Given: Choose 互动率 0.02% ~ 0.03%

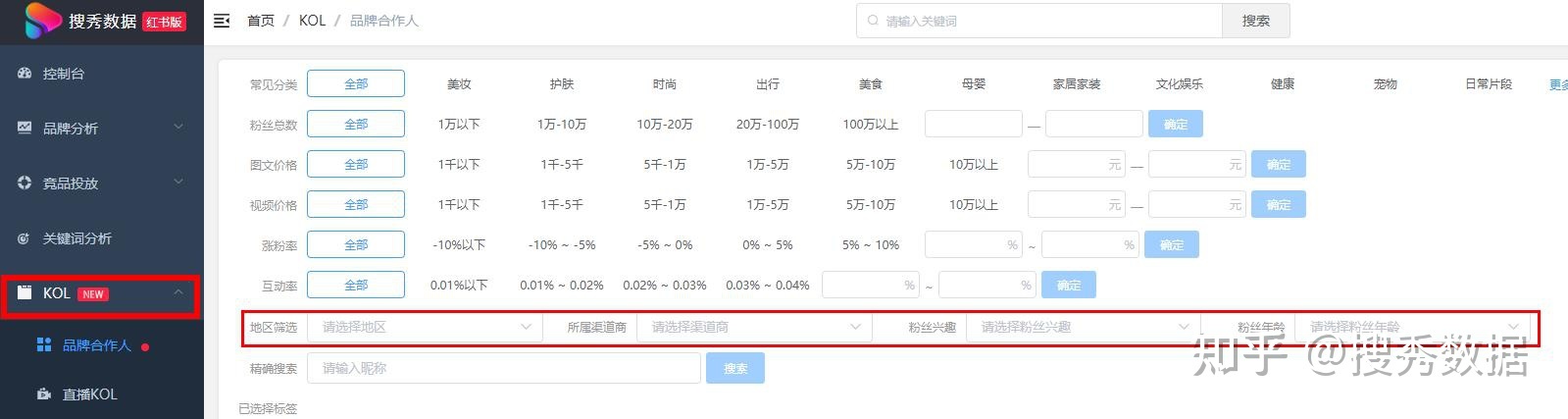Looking at the screenshot, I should coord(665,286).
